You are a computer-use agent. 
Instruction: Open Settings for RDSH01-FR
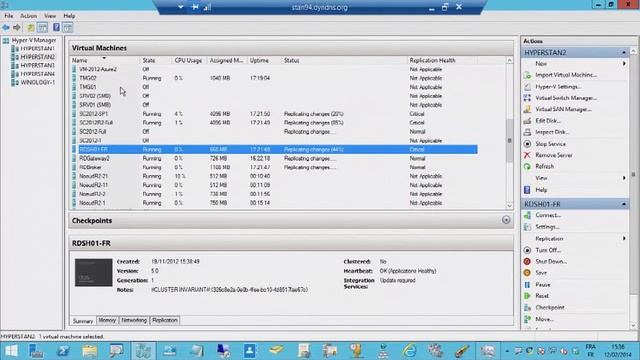pyautogui.click(x=547, y=227)
